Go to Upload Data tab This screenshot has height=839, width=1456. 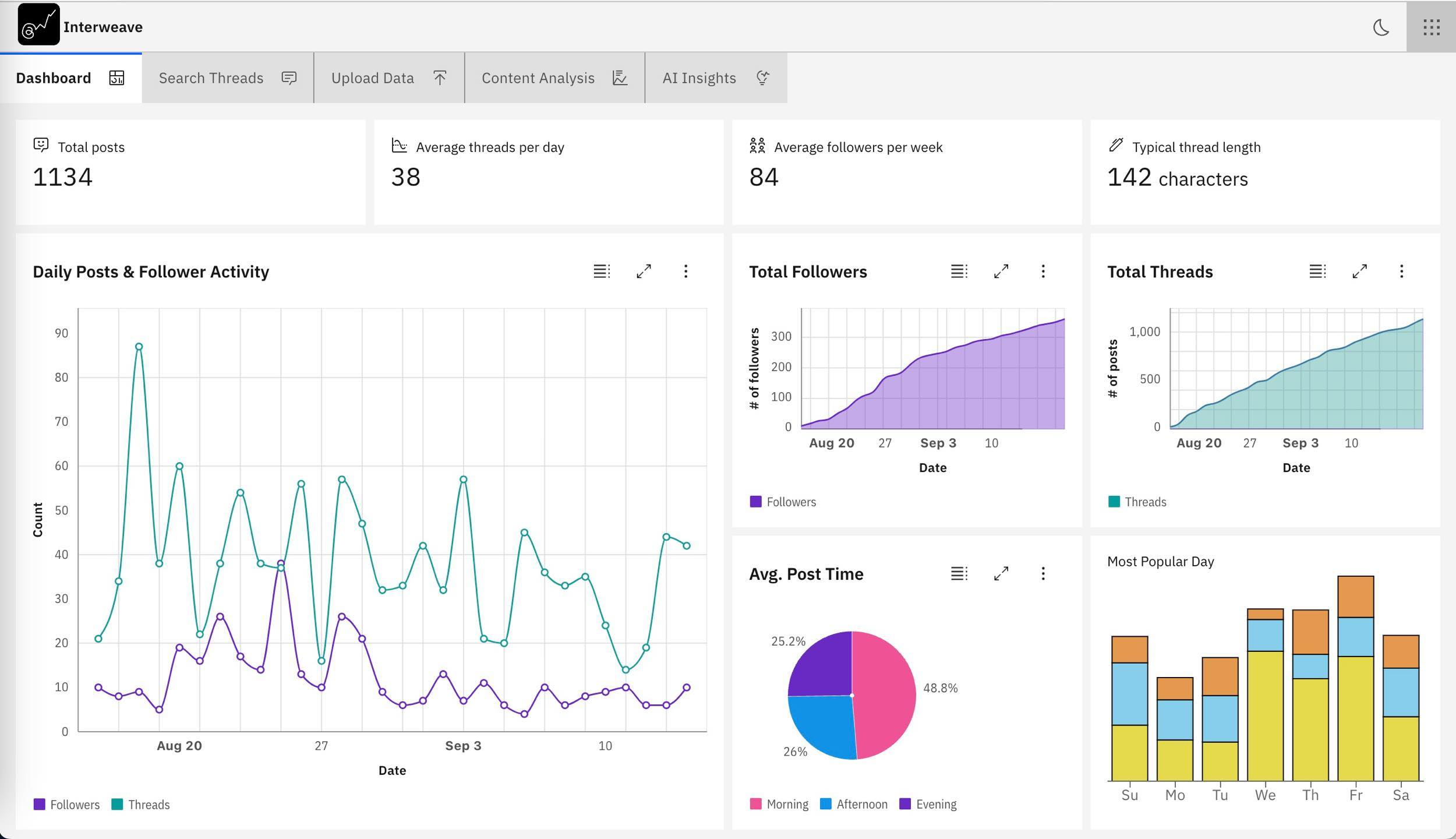[x=388, y=78]
